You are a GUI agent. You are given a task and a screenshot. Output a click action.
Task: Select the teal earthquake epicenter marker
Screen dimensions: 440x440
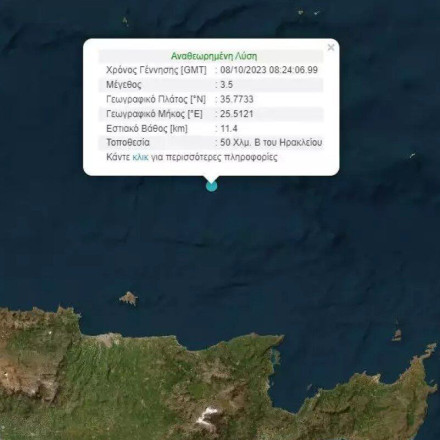[212, 186]
